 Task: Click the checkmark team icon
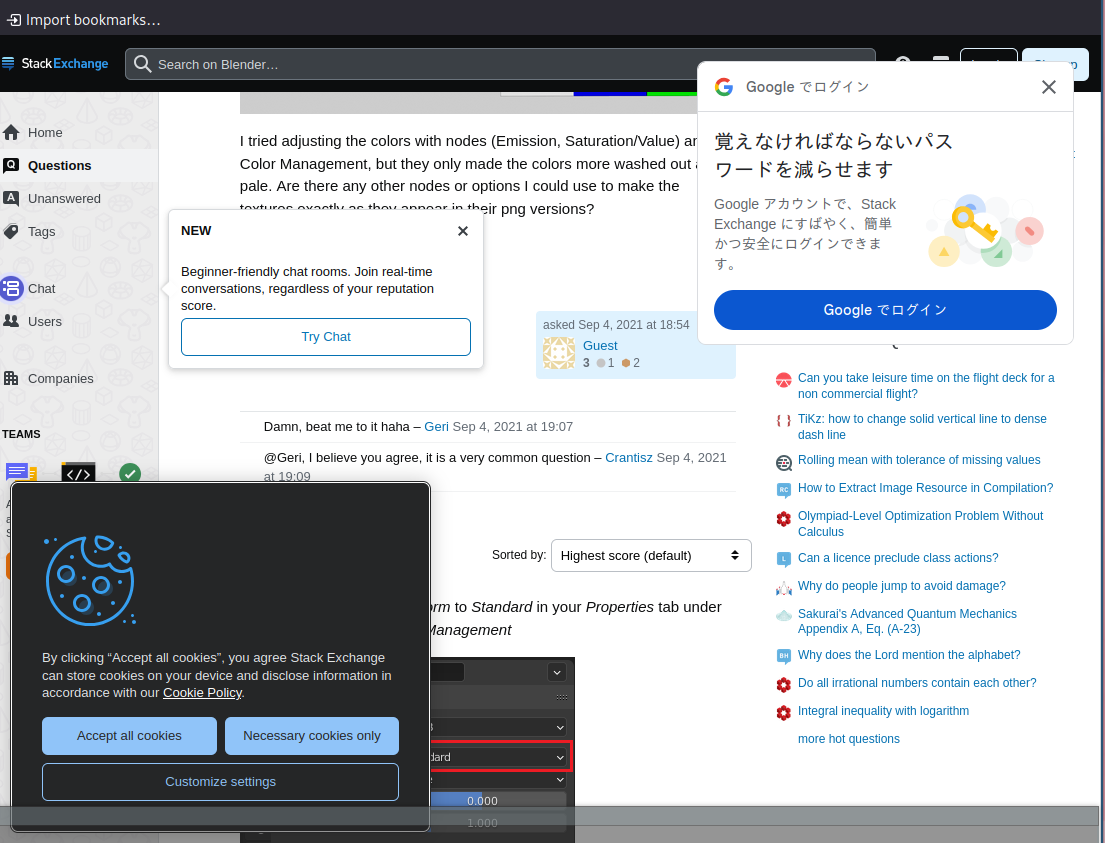coord(130,474)
